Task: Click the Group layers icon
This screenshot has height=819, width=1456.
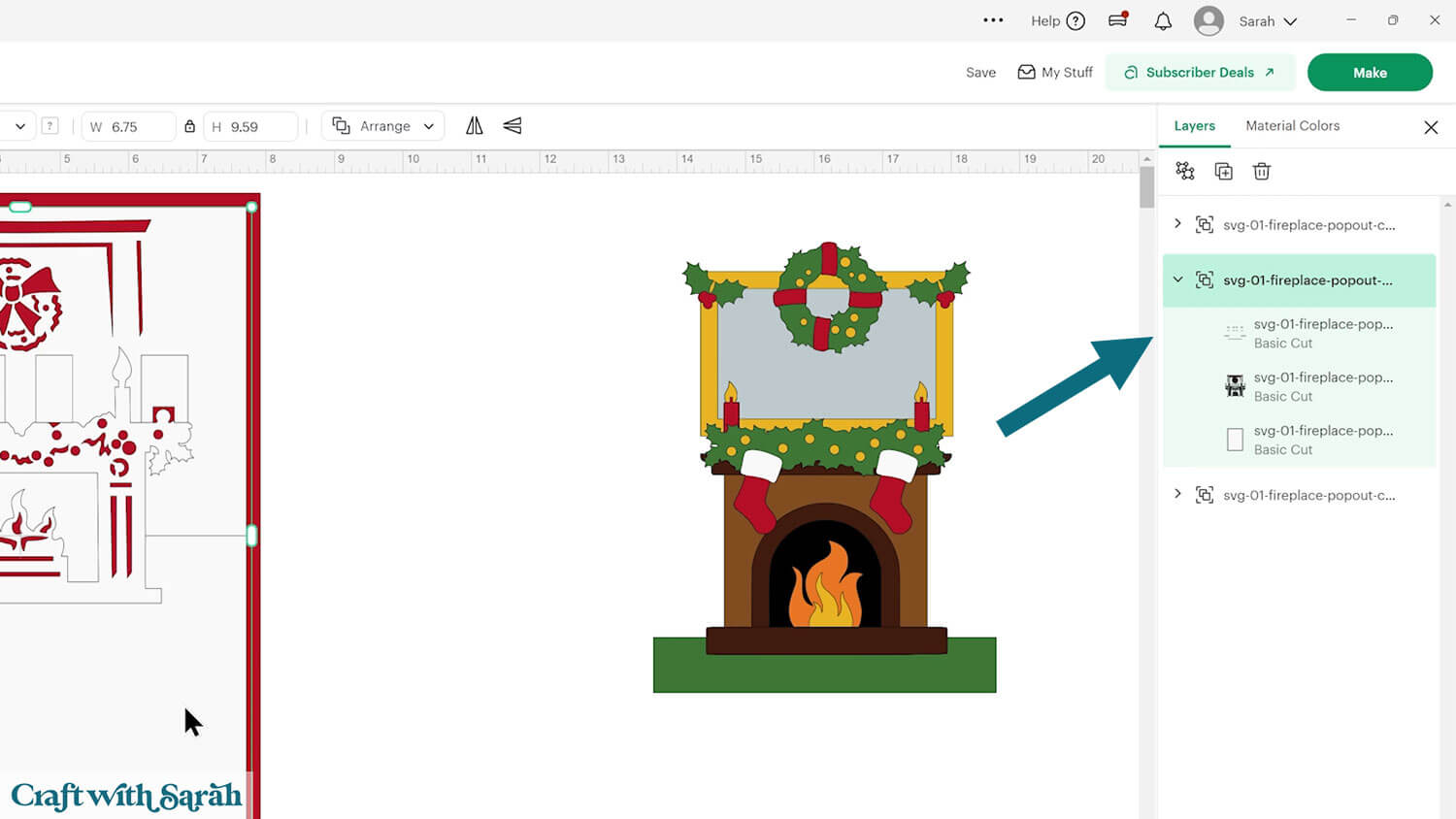Action: [x=1184, y=172]
